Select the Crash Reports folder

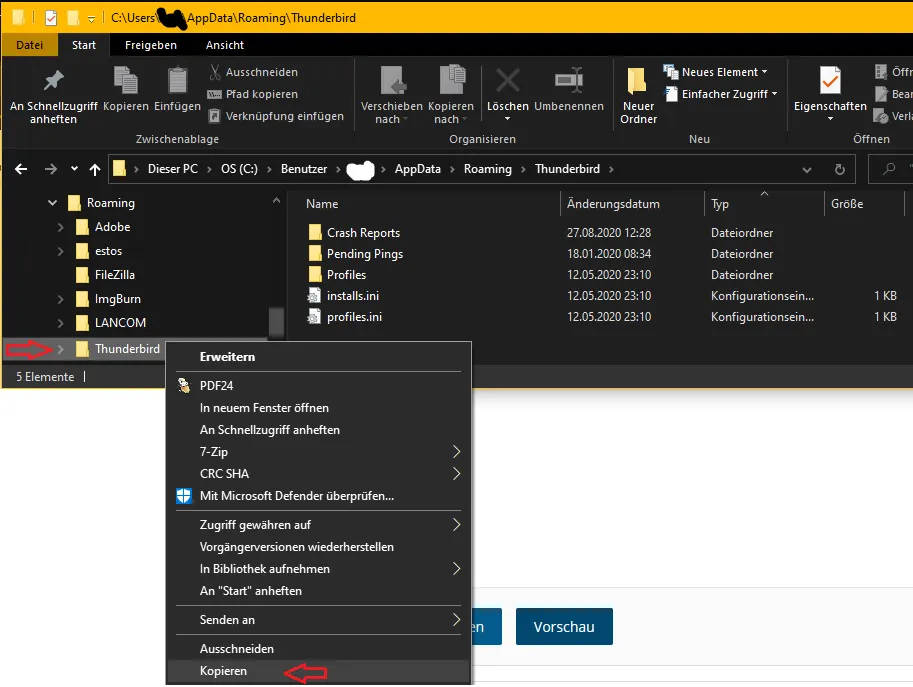(363, 233)
